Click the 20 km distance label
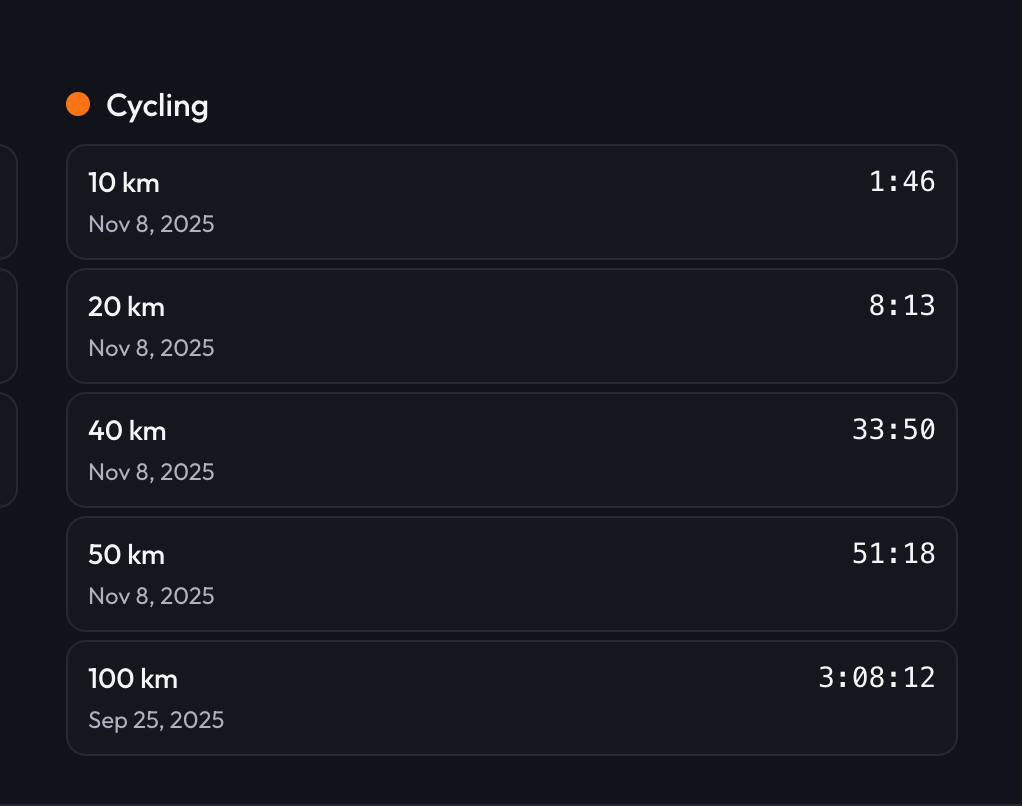This screenshot has width=1022, height=806. click(126, 307)
